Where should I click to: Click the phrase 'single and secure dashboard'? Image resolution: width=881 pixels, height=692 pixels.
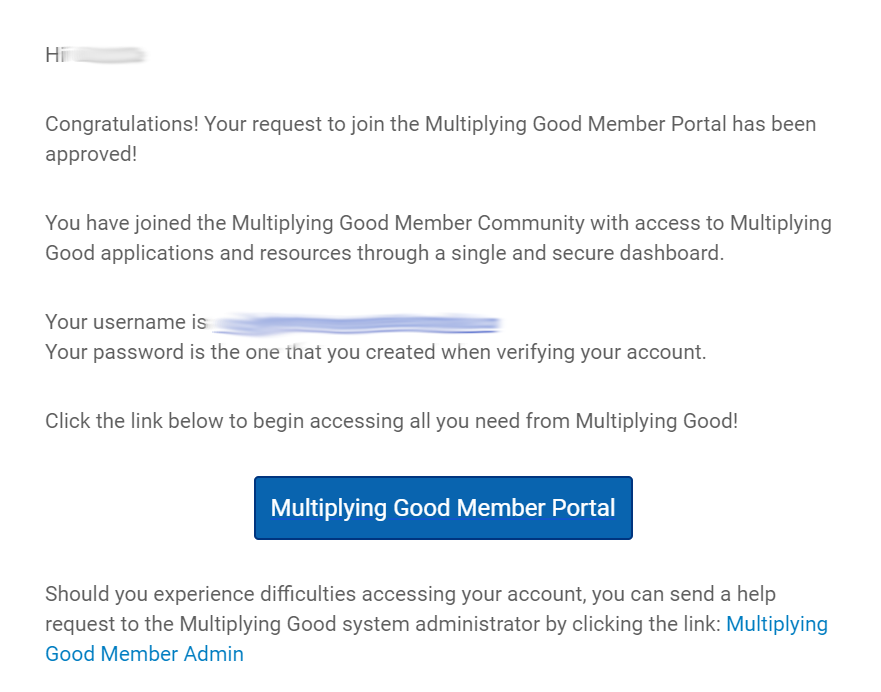pyautogui.click(x=587, y=253)
